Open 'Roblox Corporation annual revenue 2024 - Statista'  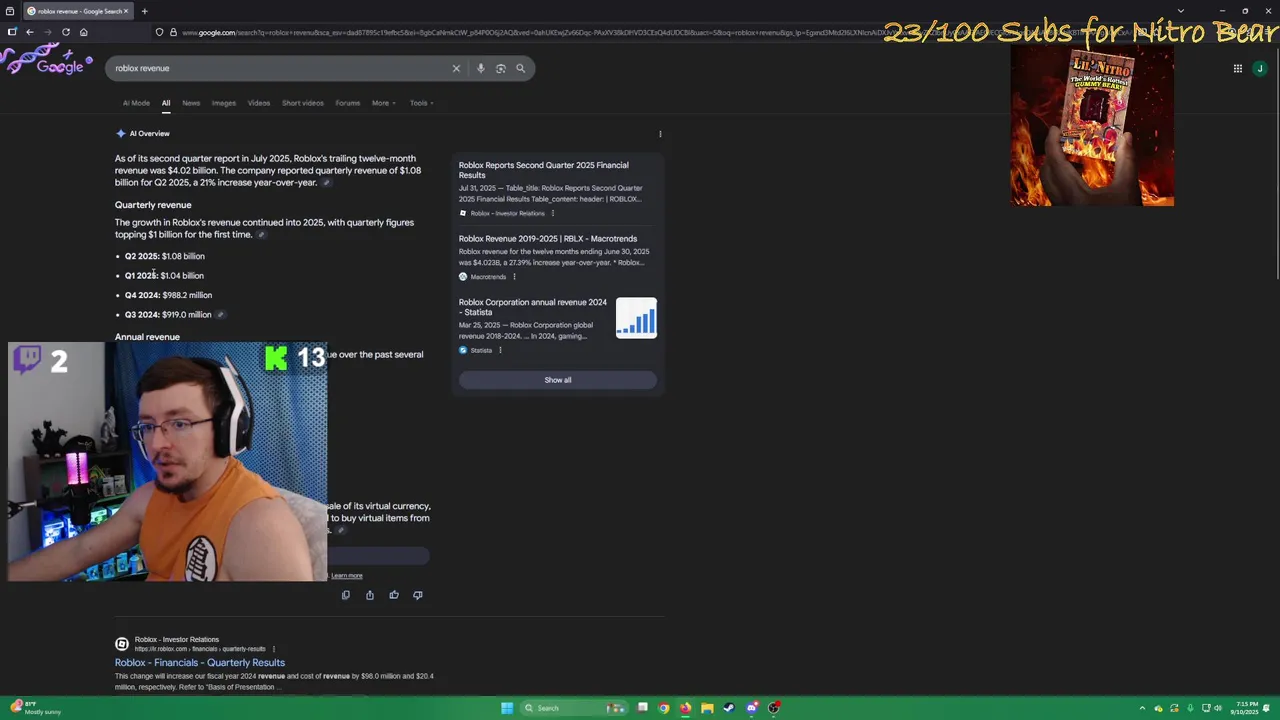coord(533,307)
